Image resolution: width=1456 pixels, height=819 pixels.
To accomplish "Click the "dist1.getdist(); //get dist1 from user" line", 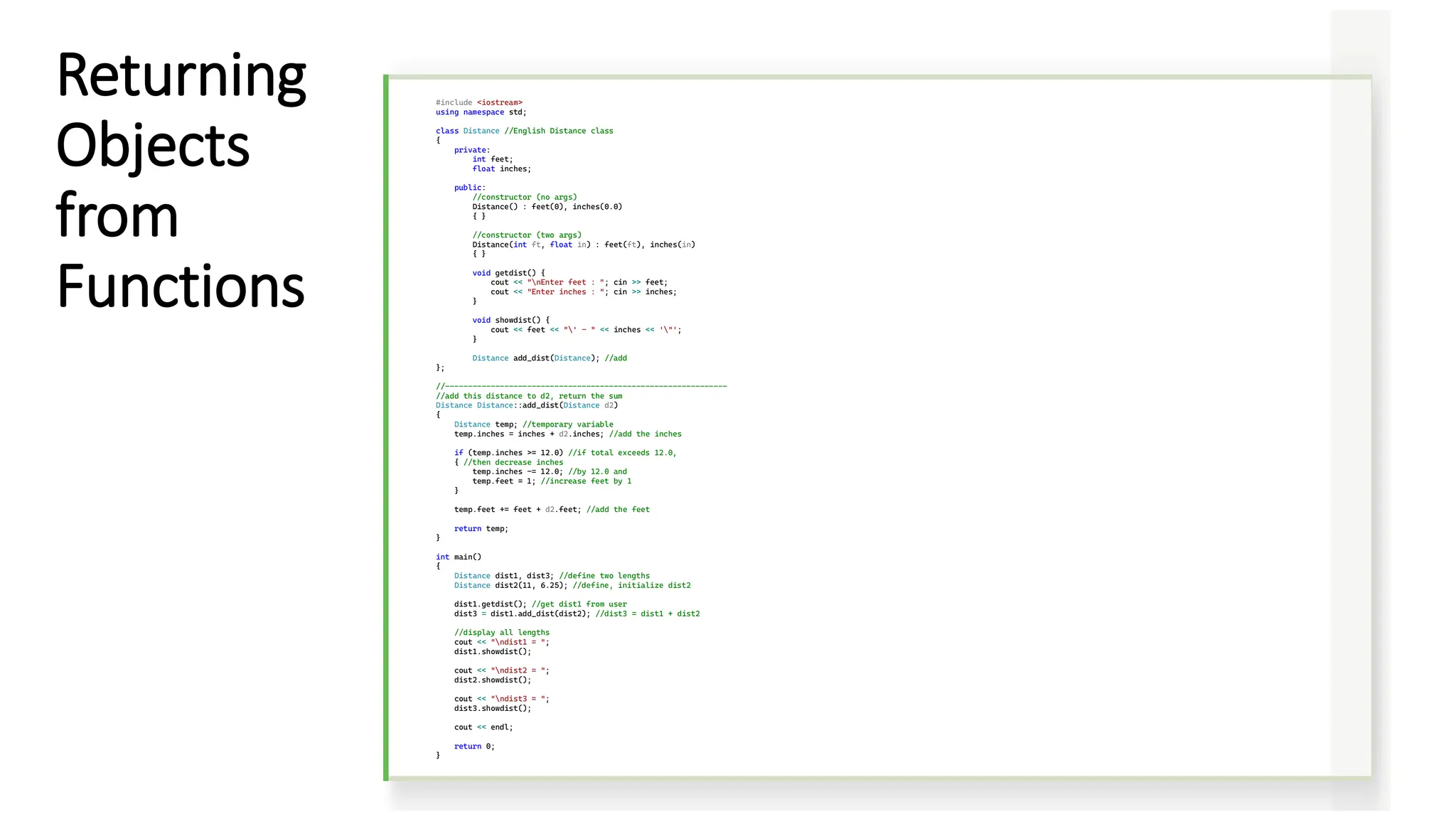I will (540, 604).
